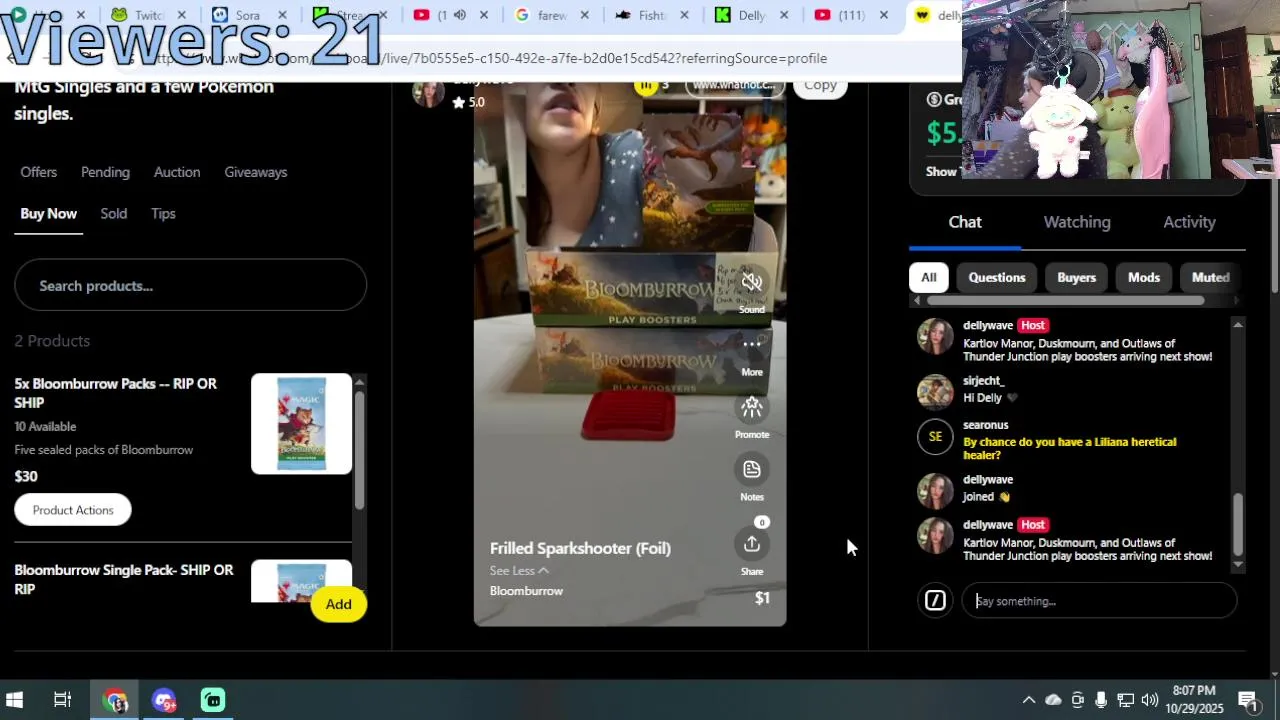Filter chat by Muted
Viewport: 1280px width, 720px height.
tap(1211, 277)
